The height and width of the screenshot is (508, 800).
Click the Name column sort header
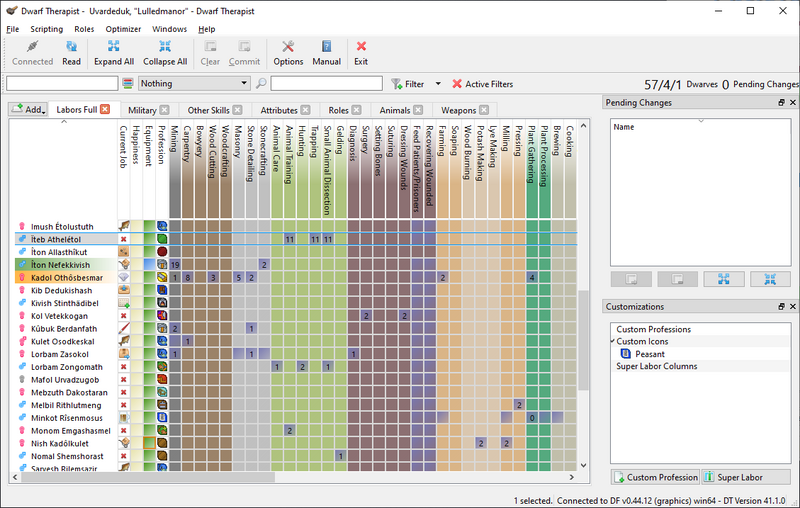pos(701,126)
